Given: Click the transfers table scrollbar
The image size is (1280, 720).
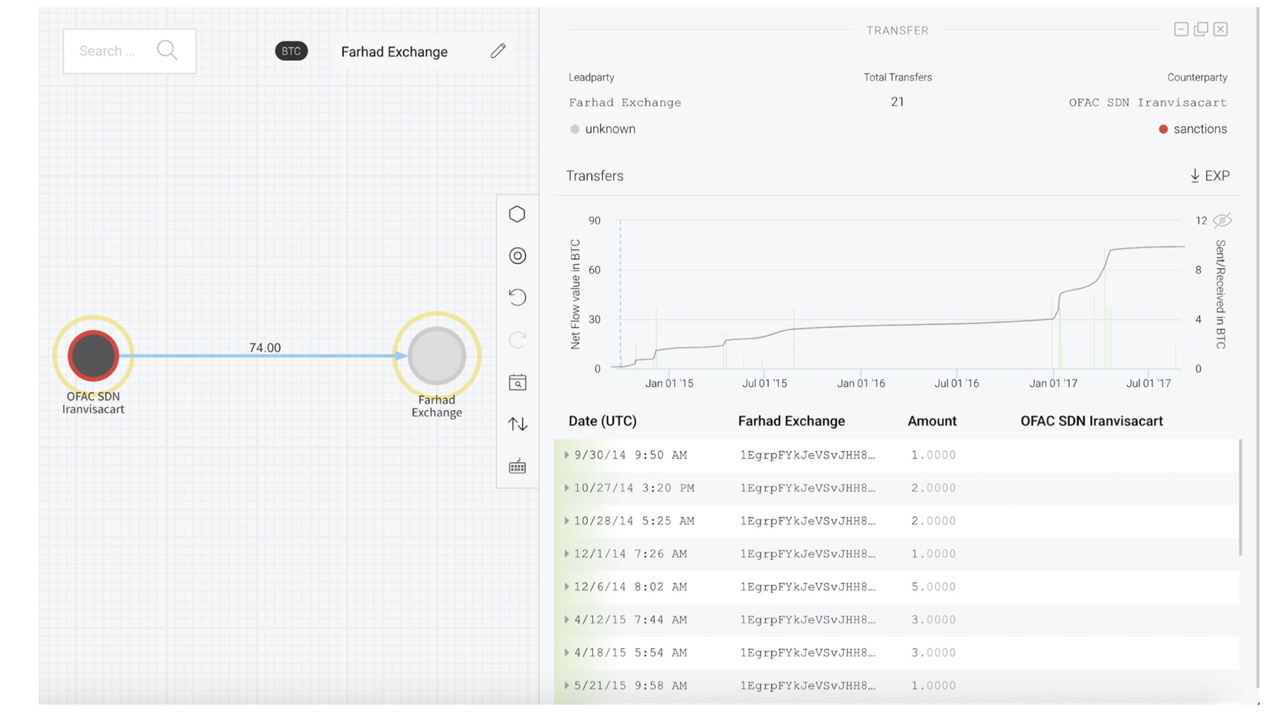Looking at the screenshot, I should pos(1241,497).
